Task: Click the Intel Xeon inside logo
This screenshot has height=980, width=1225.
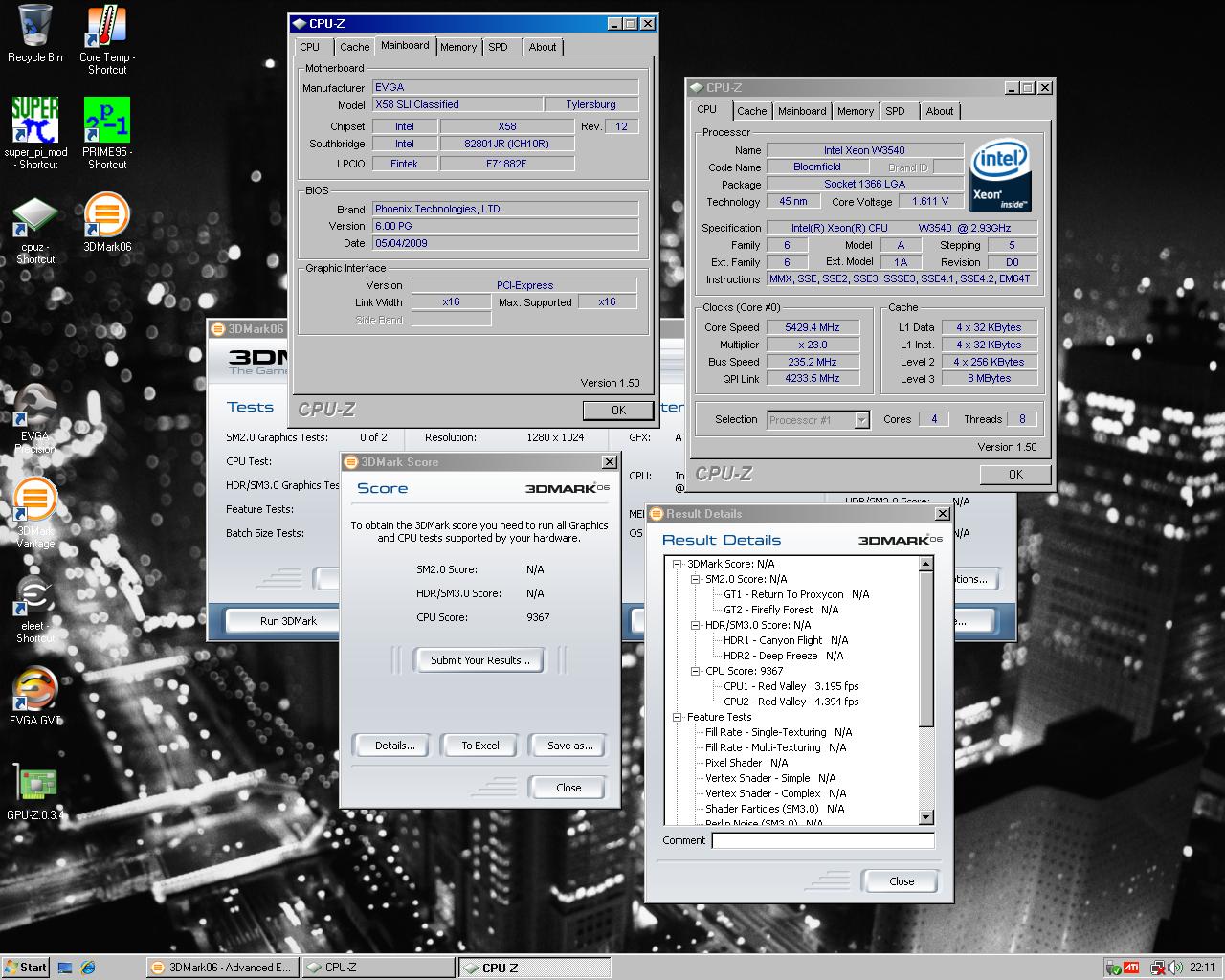Action: 1001,176
